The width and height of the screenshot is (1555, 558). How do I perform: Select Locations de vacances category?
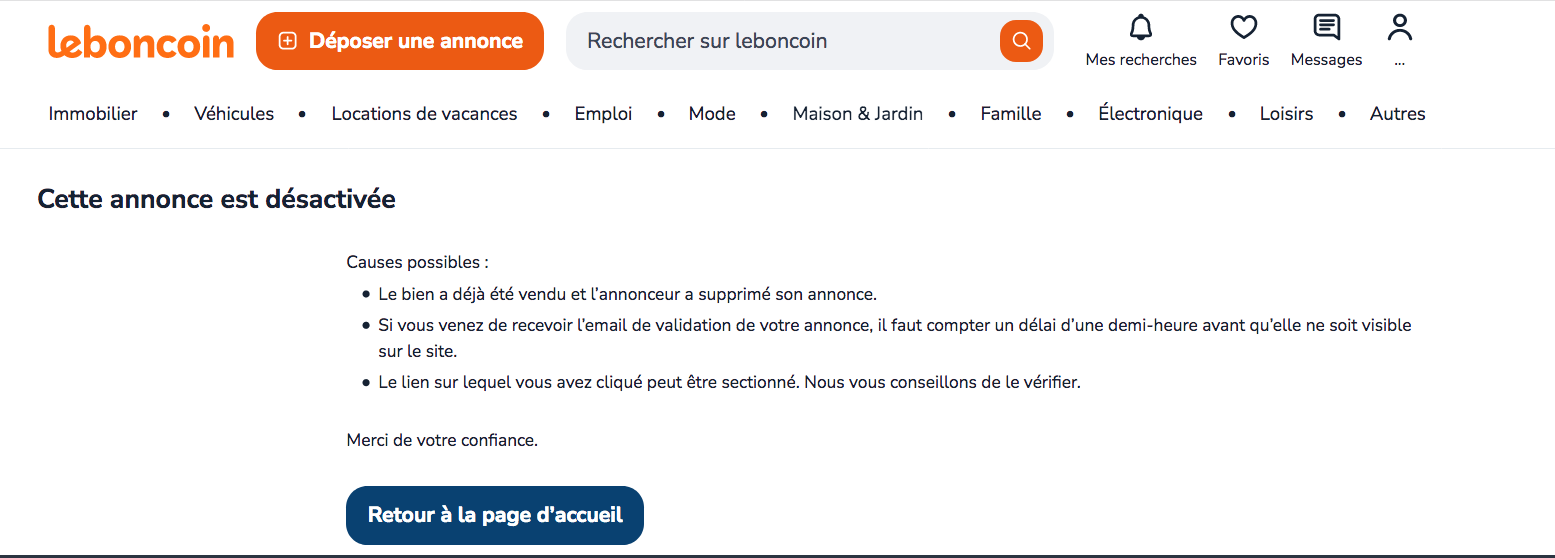pos(424,114)
